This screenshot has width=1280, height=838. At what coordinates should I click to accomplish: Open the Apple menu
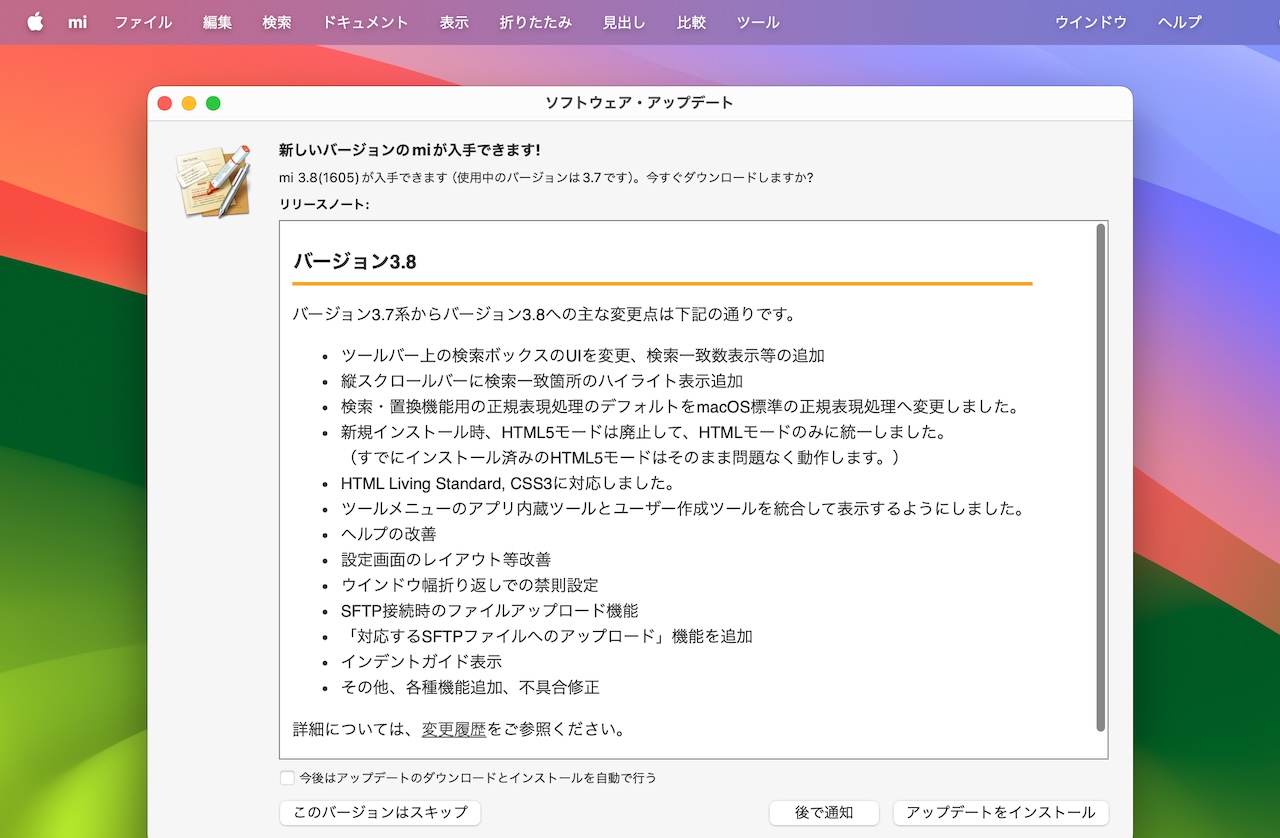35,22
